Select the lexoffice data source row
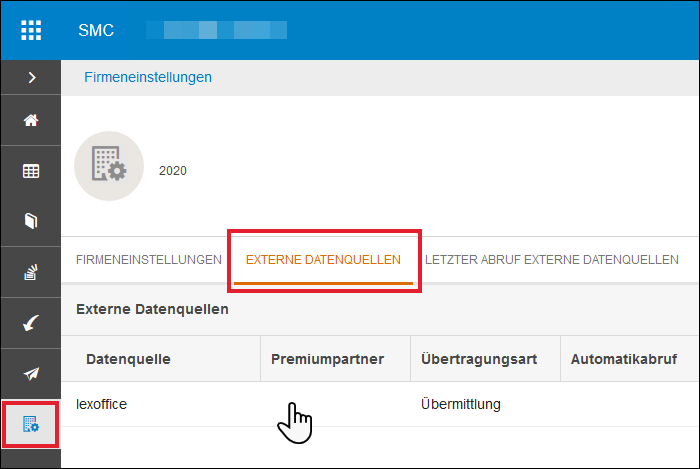Viewport: 700px width, 469px height. click(x=380, y=404)
